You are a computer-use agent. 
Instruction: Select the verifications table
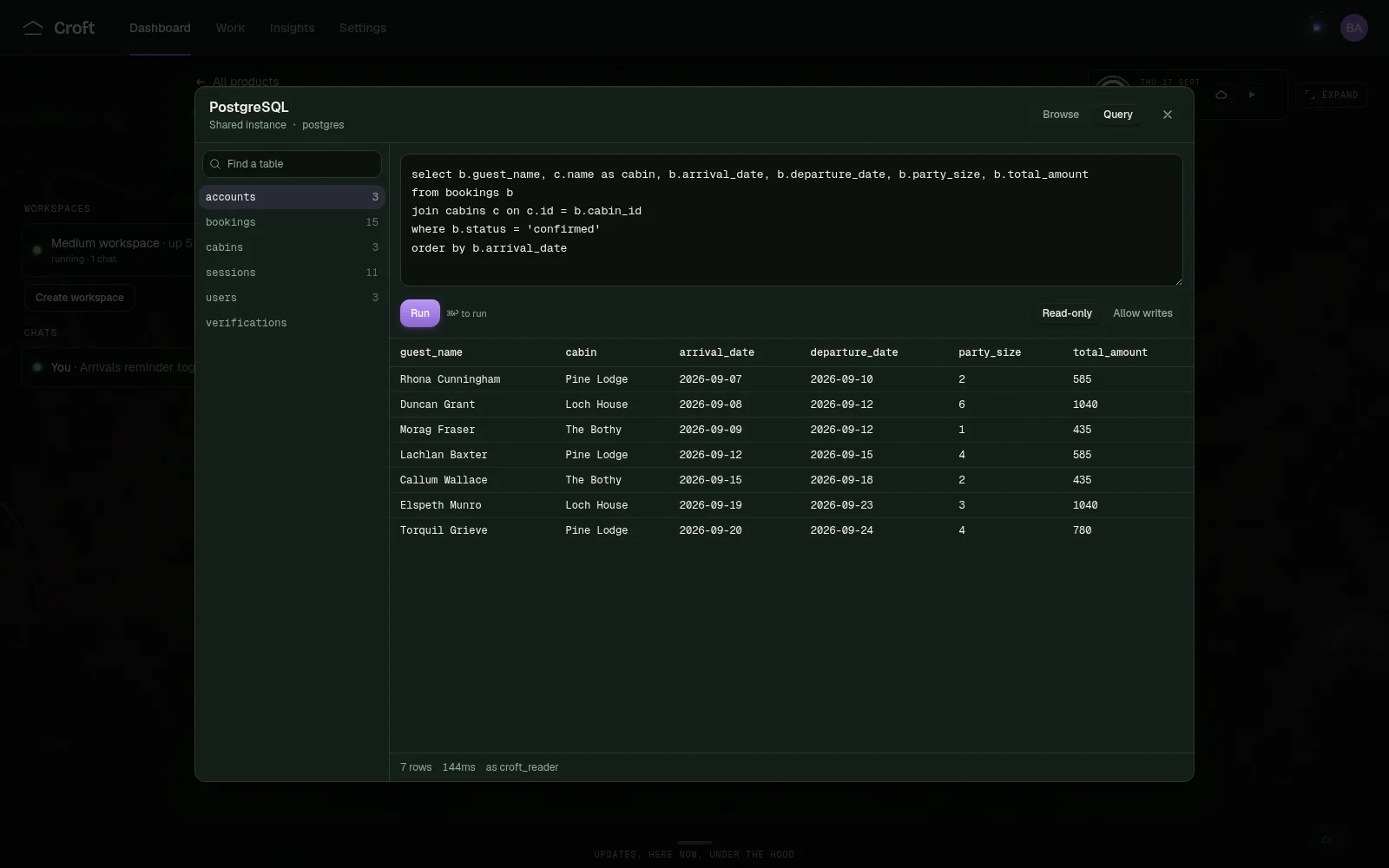pyautogui.click(x=292, y=323)
